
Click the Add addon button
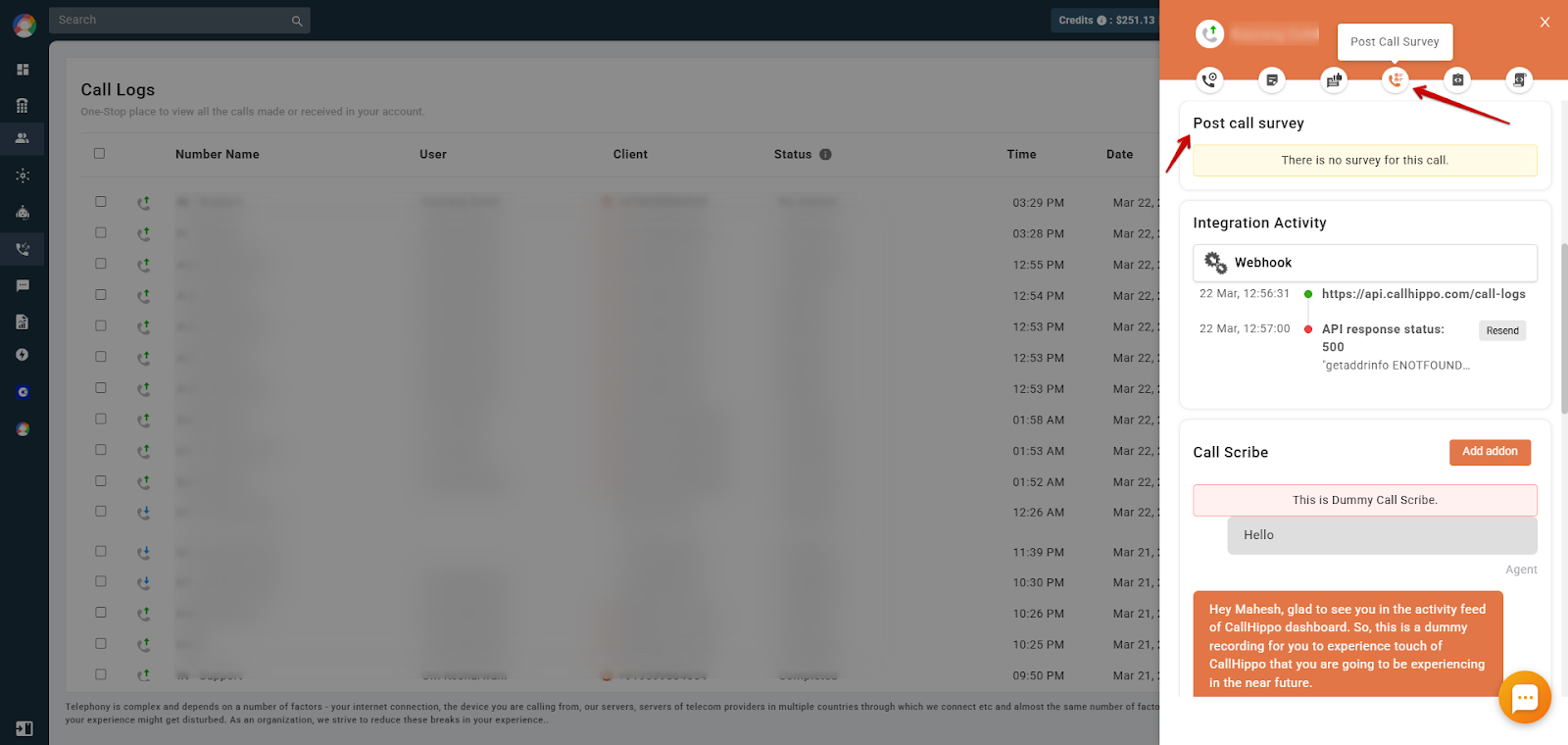coord(1490,452)
